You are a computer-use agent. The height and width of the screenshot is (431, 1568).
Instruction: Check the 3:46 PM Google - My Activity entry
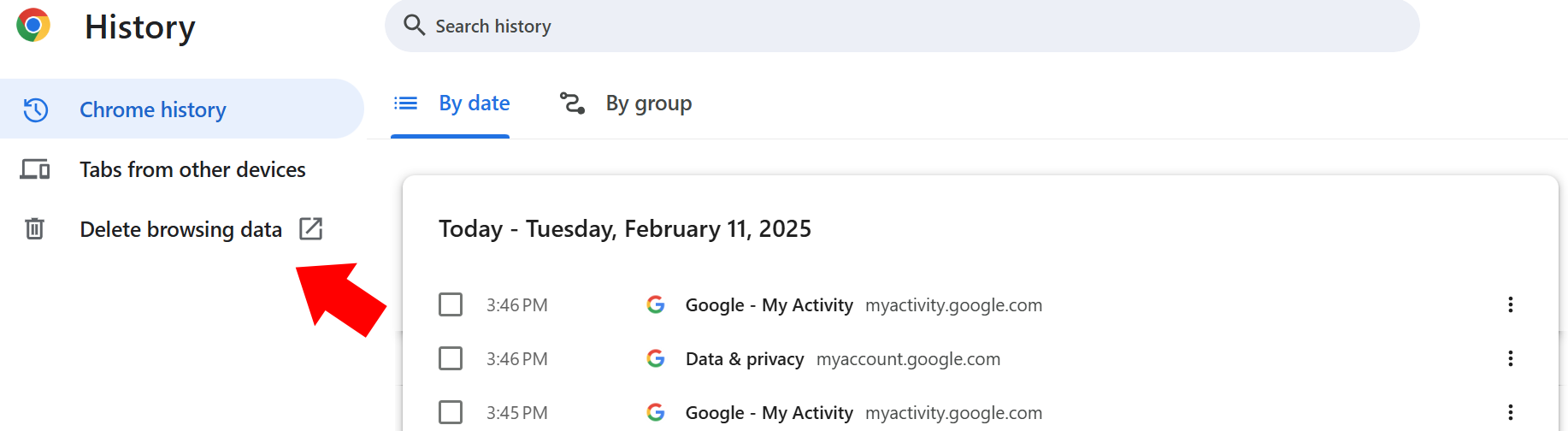[451, 304]
